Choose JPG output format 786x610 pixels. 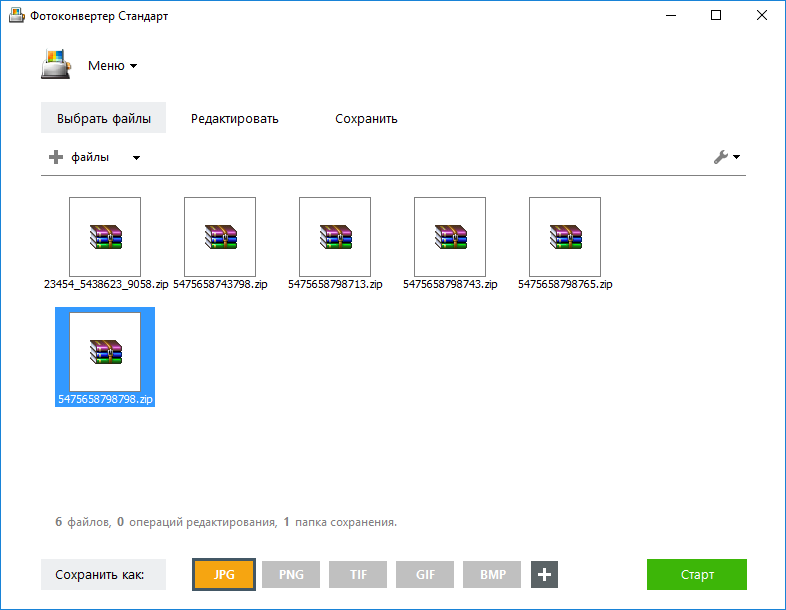pyautogui.click(x=224, y=574)
